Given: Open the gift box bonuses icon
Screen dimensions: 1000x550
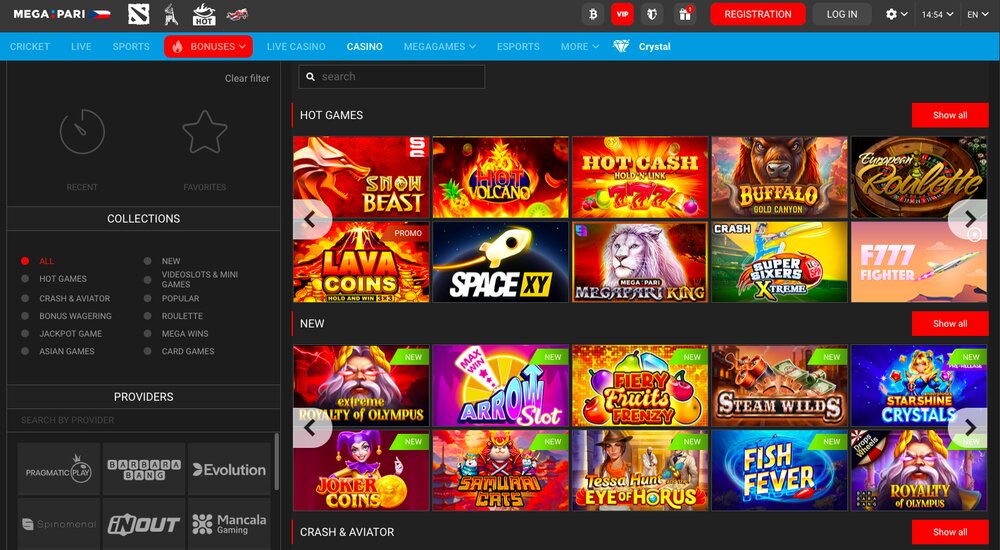Looking at the screenshot, I should click(x=685, y=14).
